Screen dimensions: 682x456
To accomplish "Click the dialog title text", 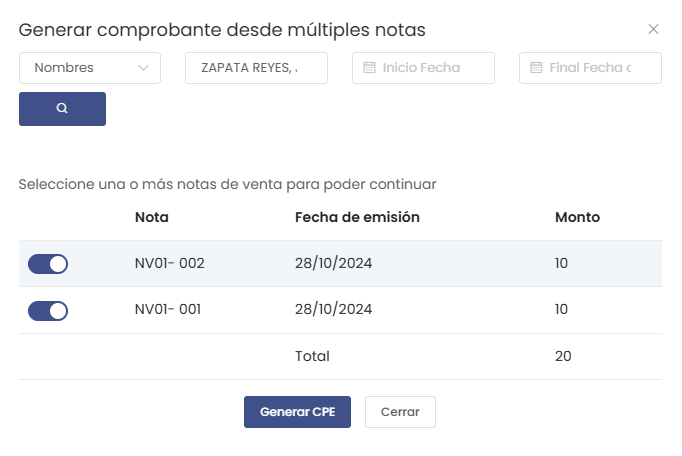I will pos(222,30).
